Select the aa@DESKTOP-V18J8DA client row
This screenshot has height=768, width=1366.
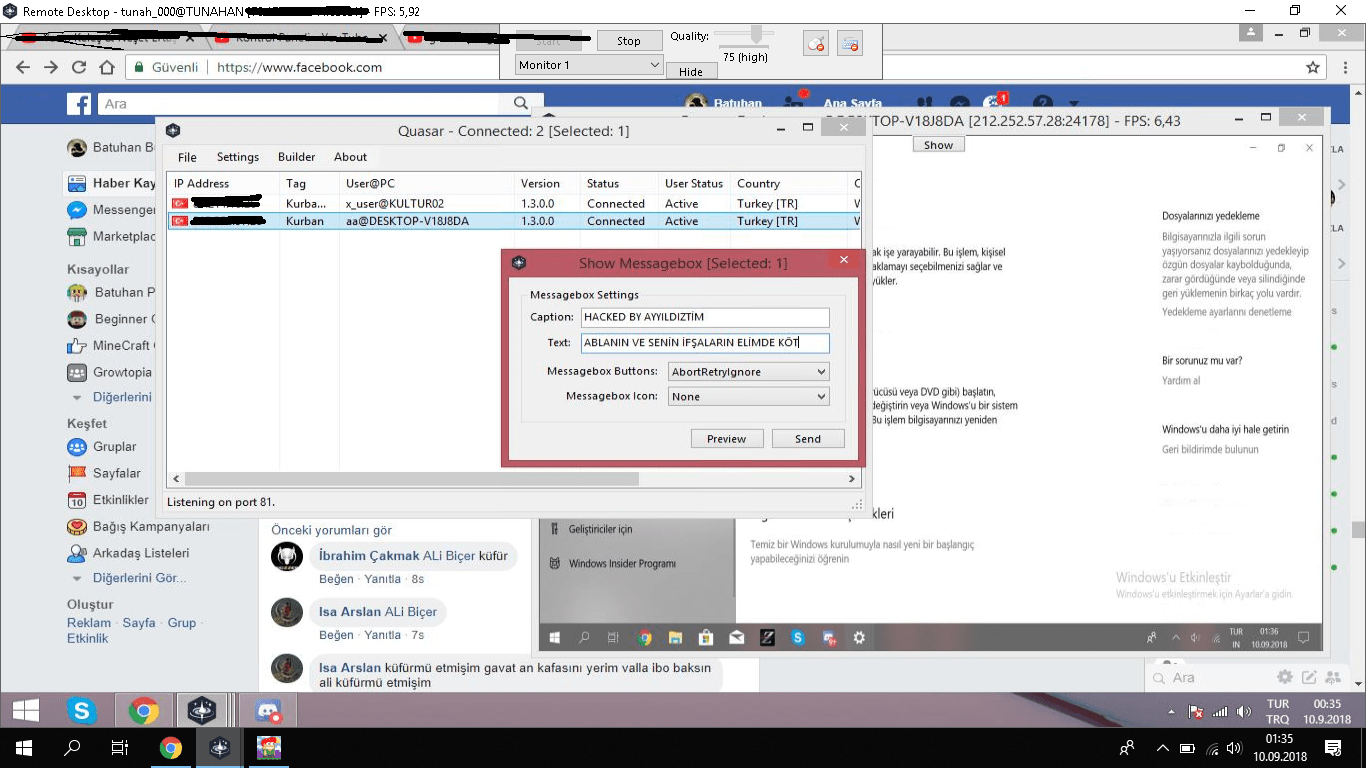tap(515, 221)
